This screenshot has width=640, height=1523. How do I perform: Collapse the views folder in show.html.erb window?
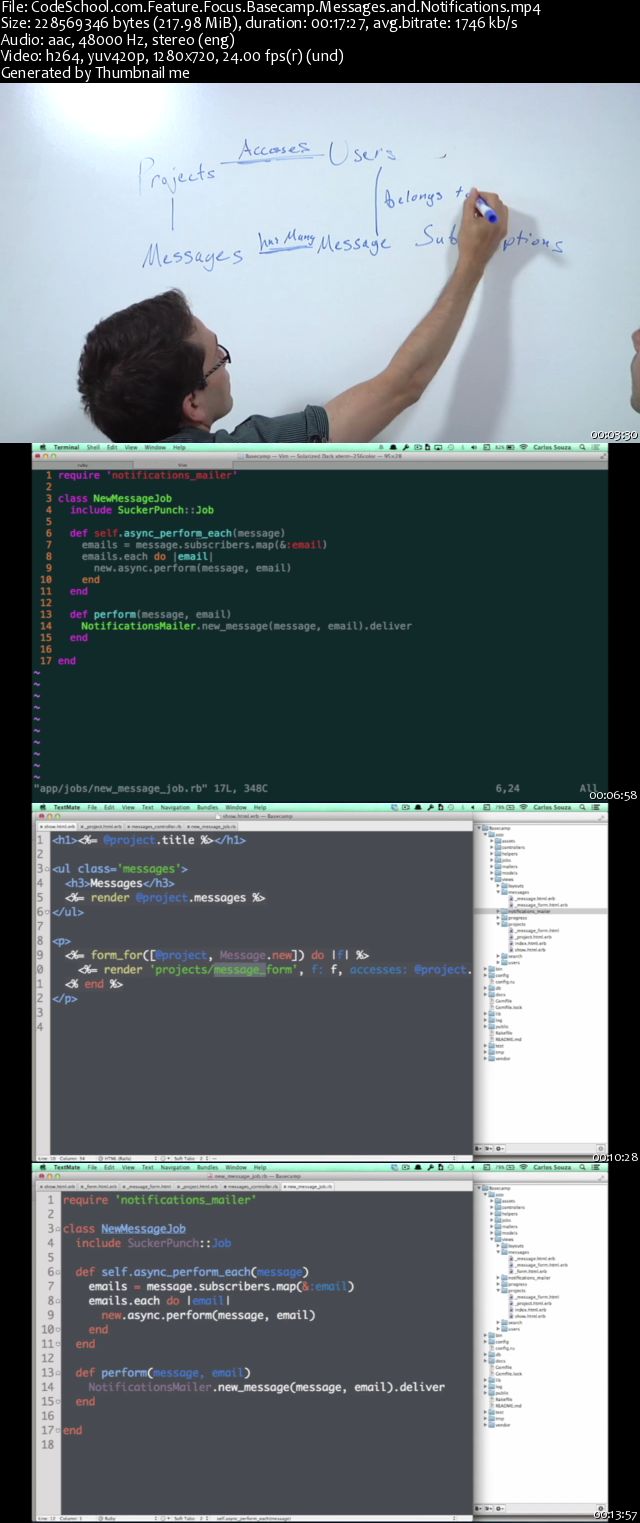click(x=492, y=879)
